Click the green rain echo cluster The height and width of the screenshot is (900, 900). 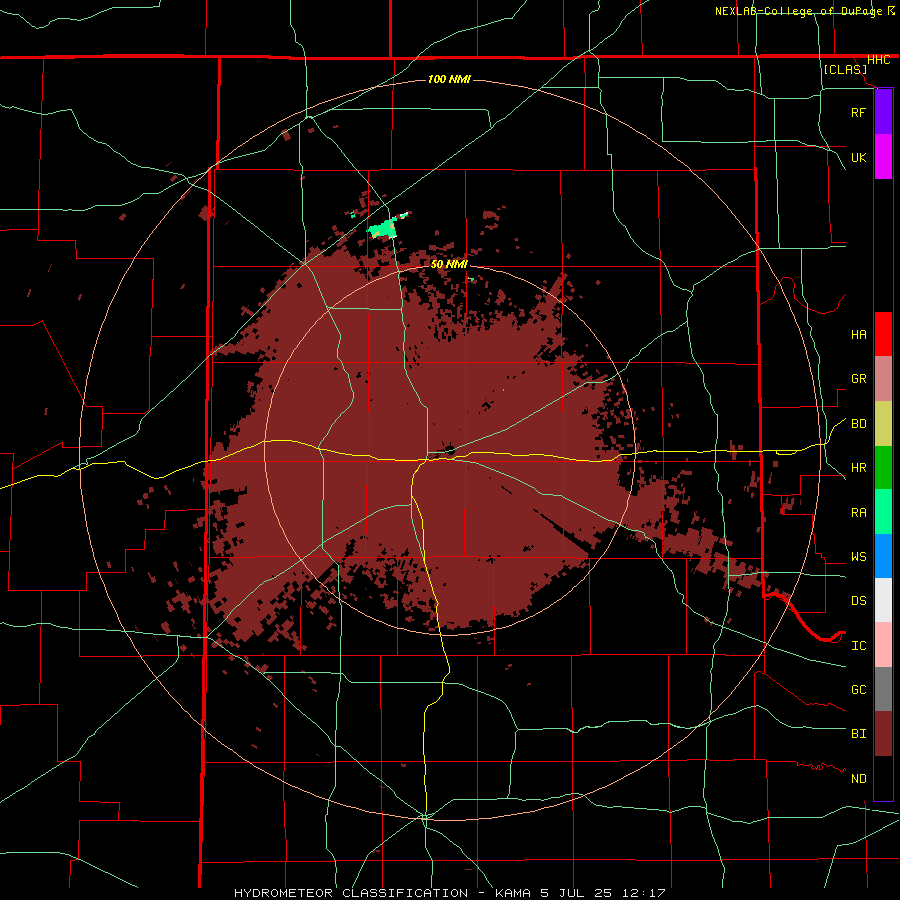pos(383,228)
